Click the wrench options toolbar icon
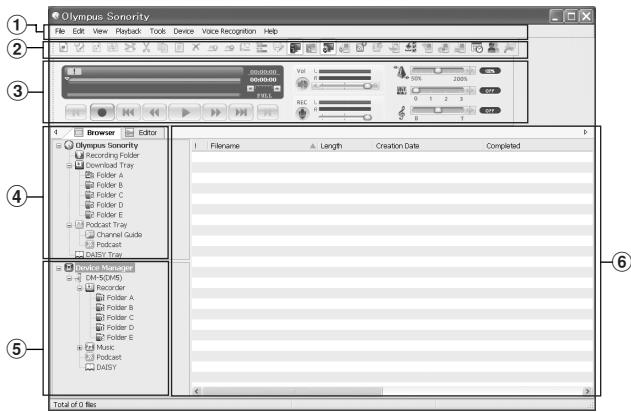The height and width of the screenshot is (412, 631). [509, 48]
